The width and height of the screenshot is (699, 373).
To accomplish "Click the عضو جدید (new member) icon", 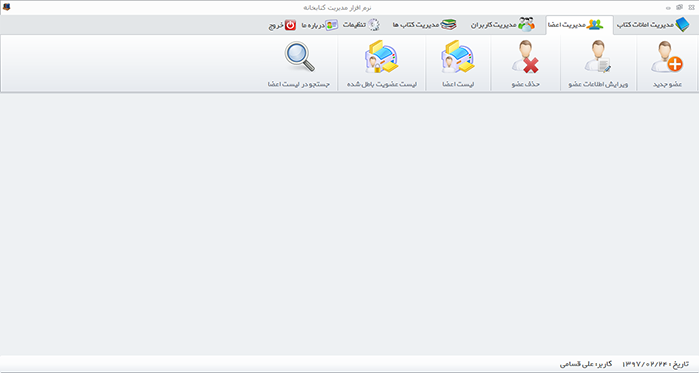I will (667, 57).
